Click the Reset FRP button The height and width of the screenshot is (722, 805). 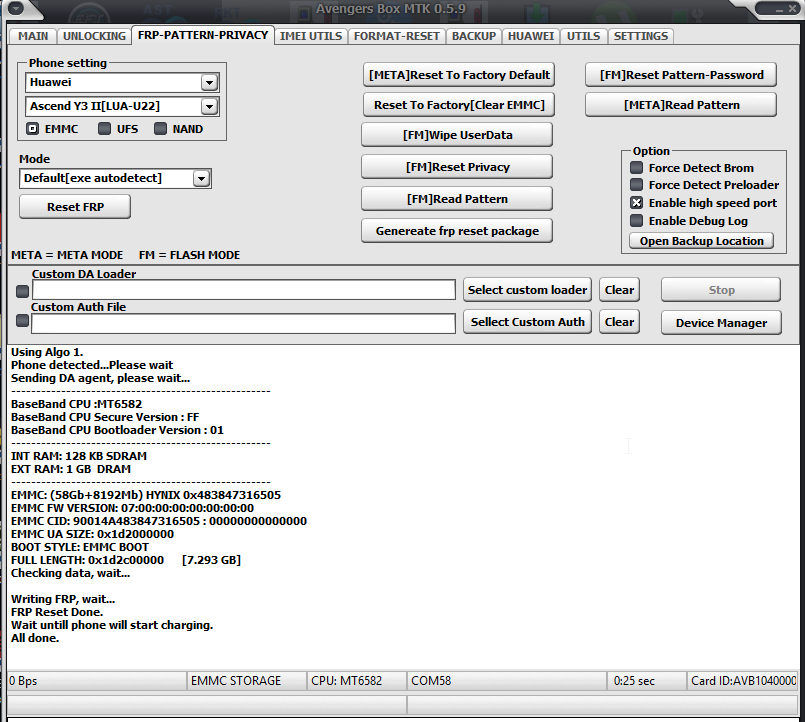tap(75, 207)
